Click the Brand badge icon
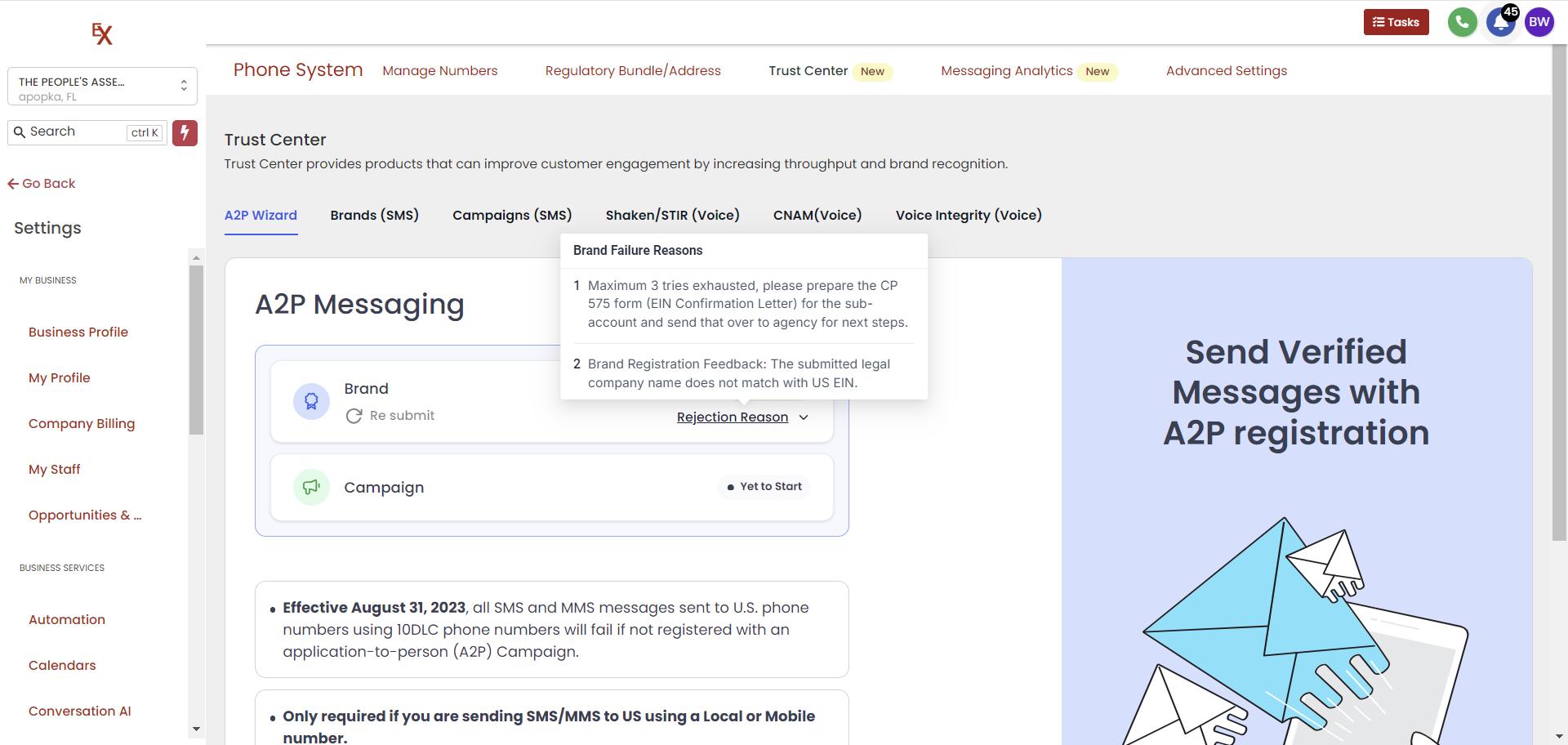1568x745 pixels. [311, 401]
